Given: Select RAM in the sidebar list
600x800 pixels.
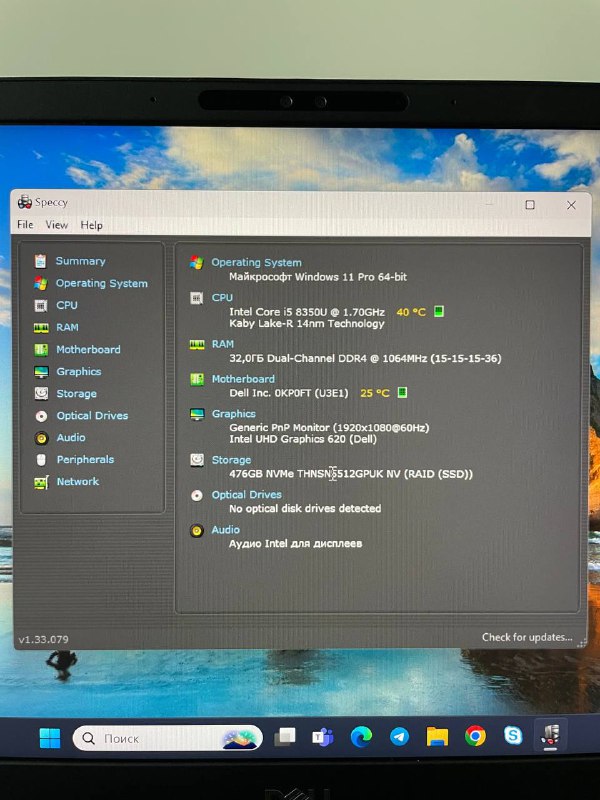Looking at the screenshot, I should 67,327.
